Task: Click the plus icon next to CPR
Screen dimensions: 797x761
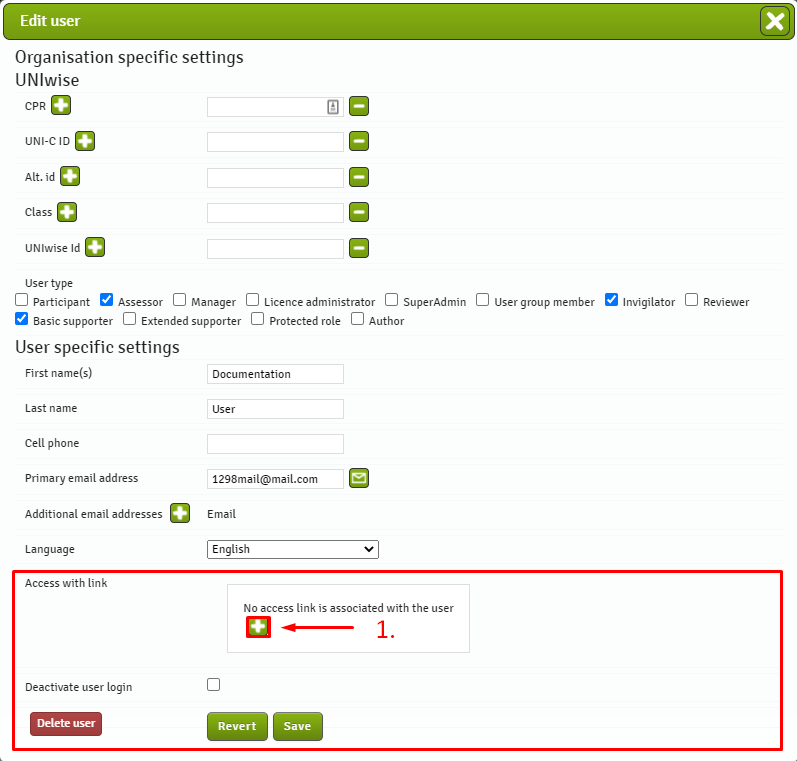Action: pos(61,105)
